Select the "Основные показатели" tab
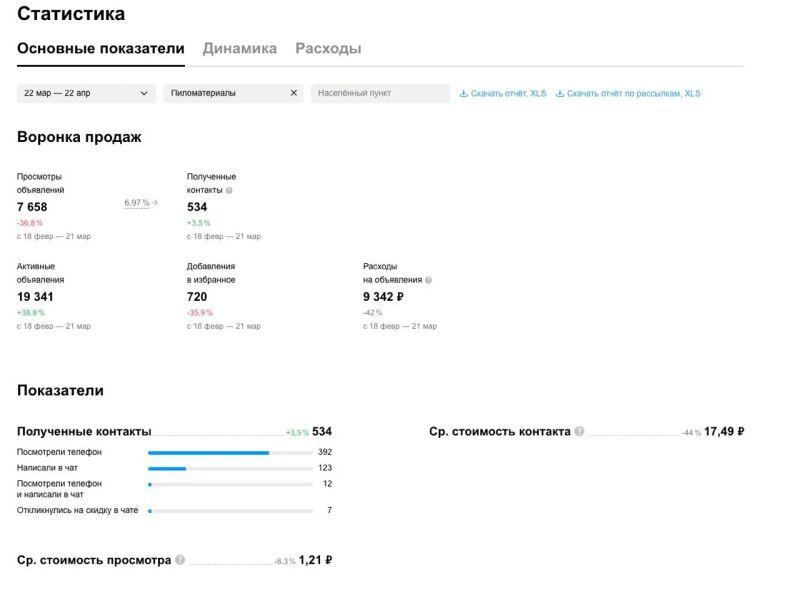This screenshot has width=800, height=598. 101,48
